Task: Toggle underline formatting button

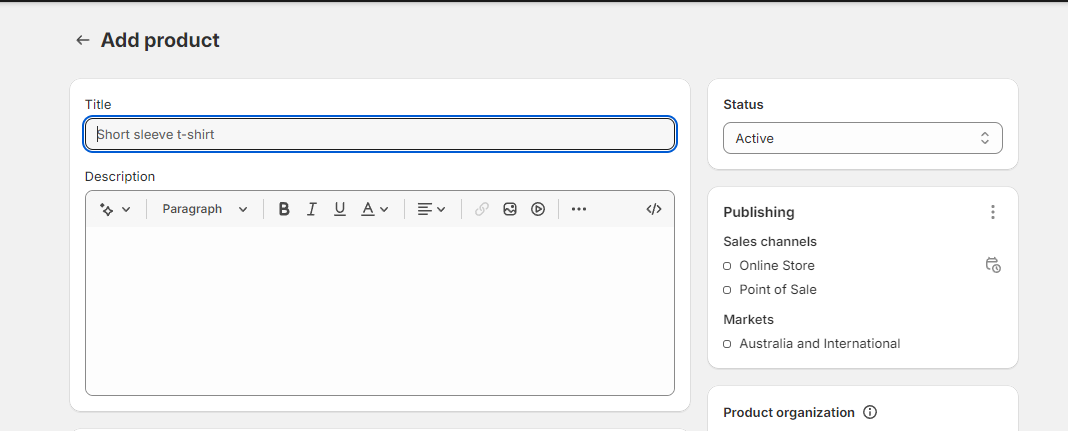Action: pyautogui.click(x=340, y=209)
